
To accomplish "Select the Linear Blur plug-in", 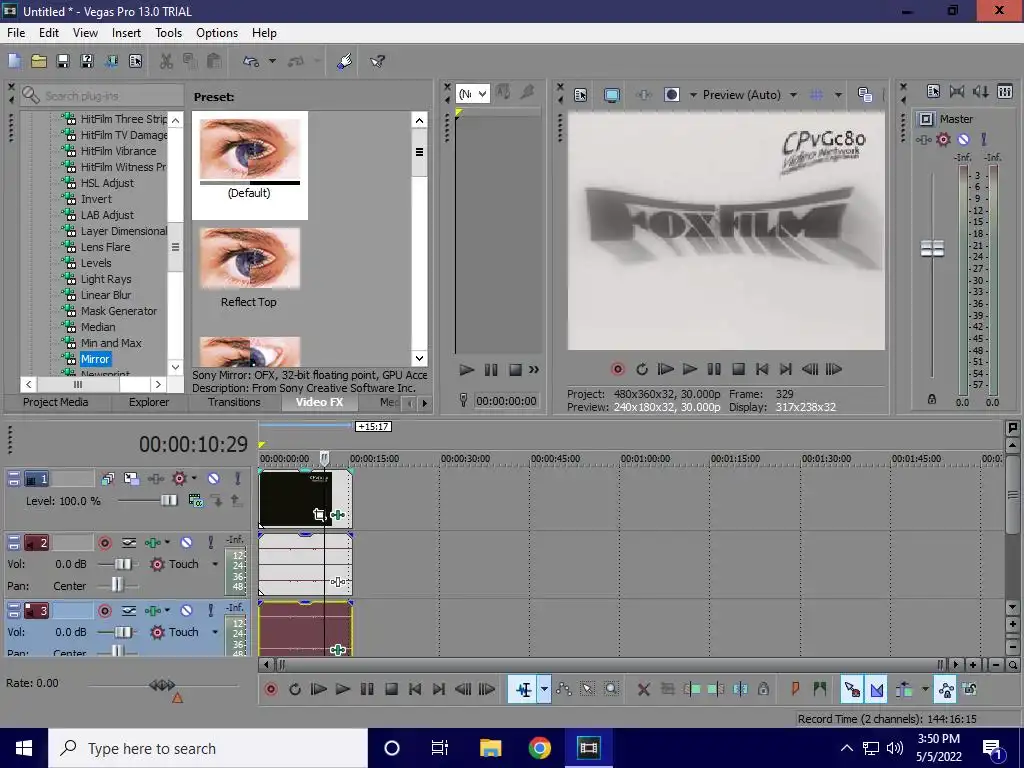I will pos(106,295).
